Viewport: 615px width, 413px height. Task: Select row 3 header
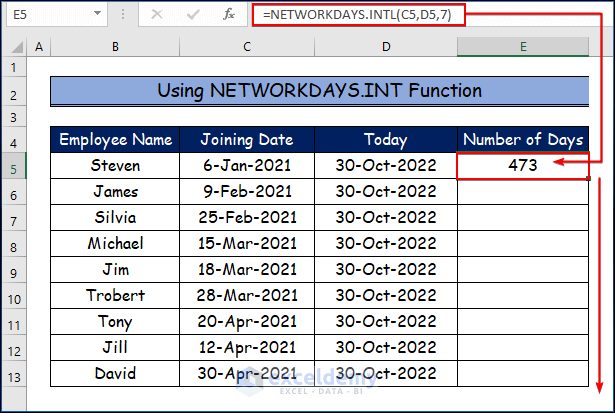point(14,117)
